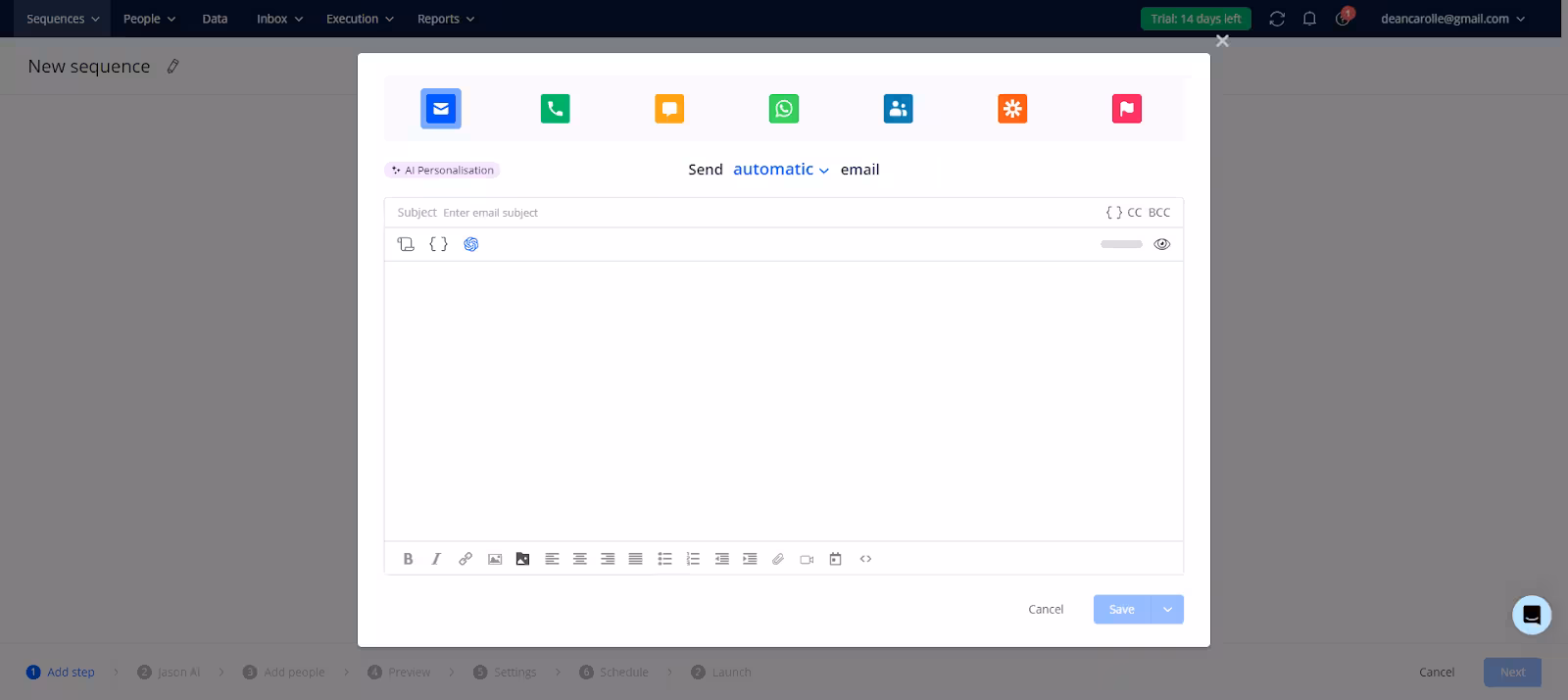Click the AI Personalisation button
The width and height of the screenshot is (1568, 700).
[x=443, y=171]
